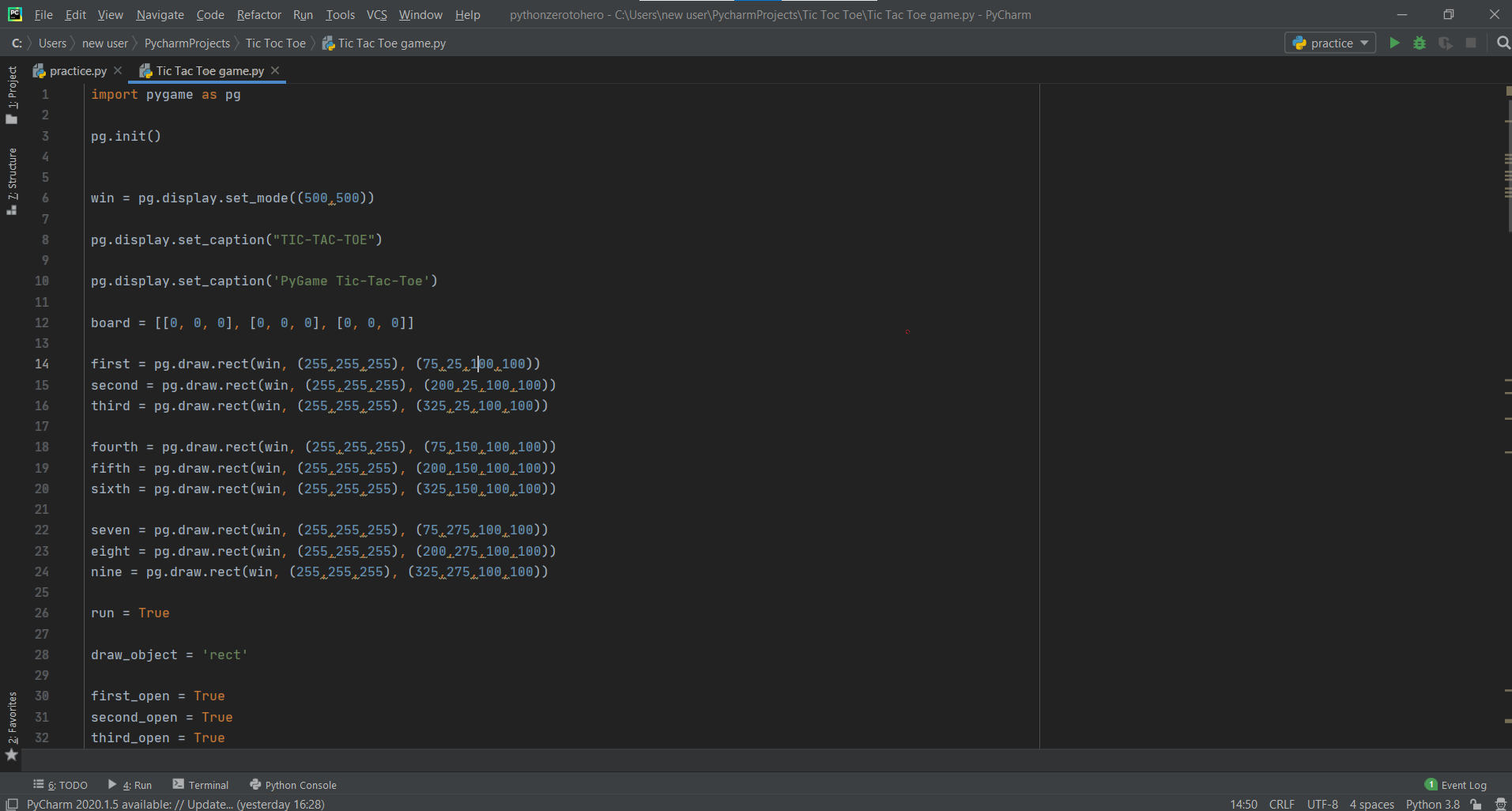Click the 'pg.init()' code line
Image resolution: width=1512 pixels, height=811 pixels.
pyautogui.click(x=126, y=136)
